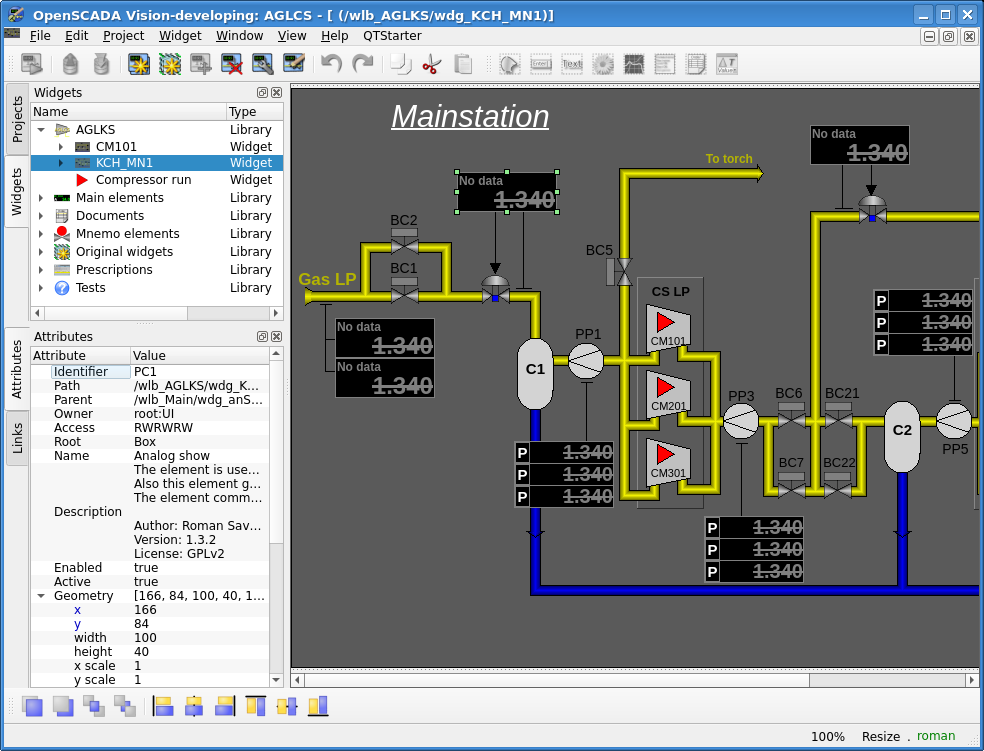Expand the Mnemo elements library

point(41,234)
